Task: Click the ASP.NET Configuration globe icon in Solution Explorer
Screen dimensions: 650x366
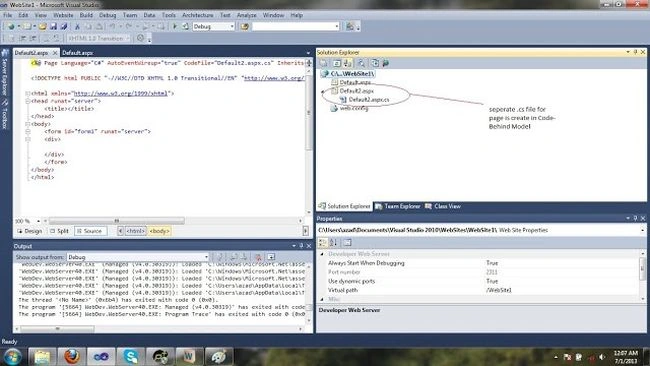Action: tap(386, 63)
